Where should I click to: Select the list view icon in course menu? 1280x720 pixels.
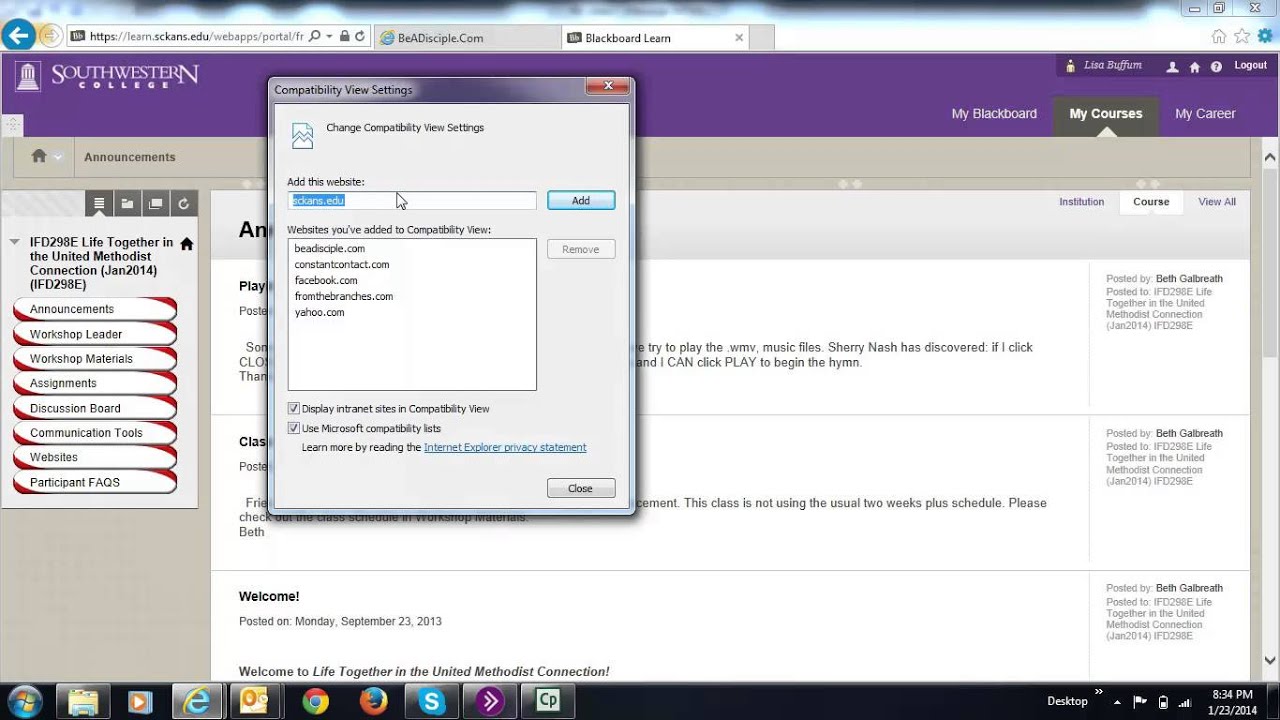[x=99, y=204]
